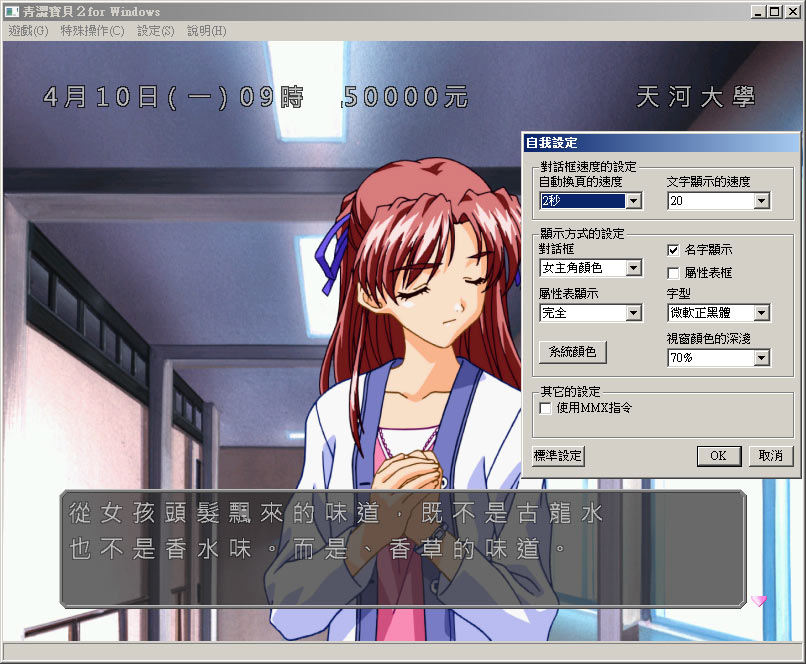Click the 設定(S) menu
Screen dimensions: 806x664
[155, 31]
